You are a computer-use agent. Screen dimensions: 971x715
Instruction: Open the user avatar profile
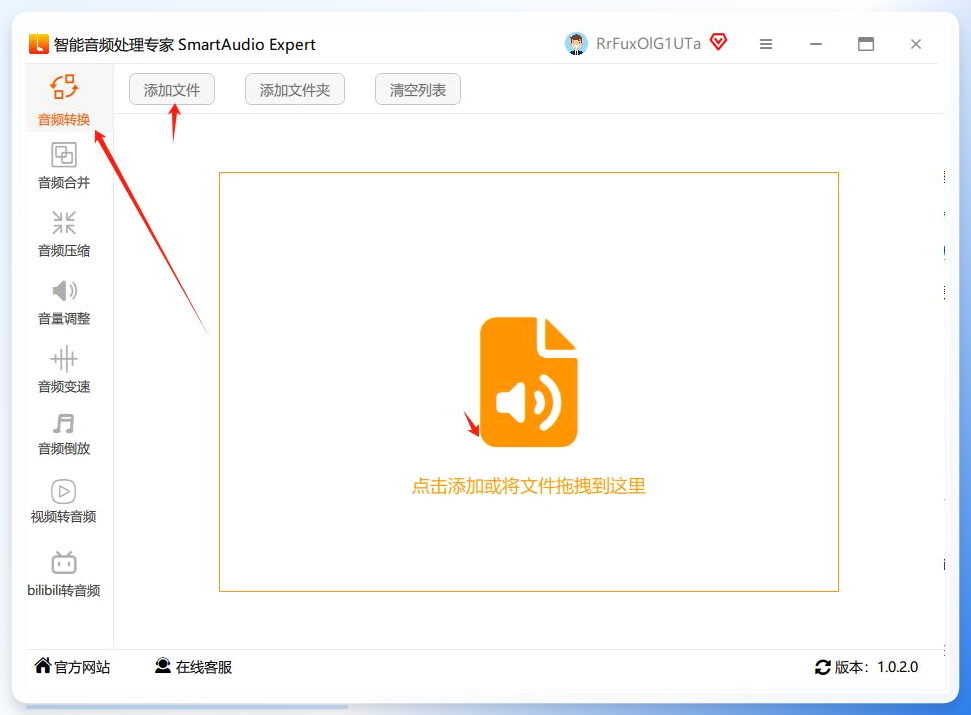pos(576,44)
